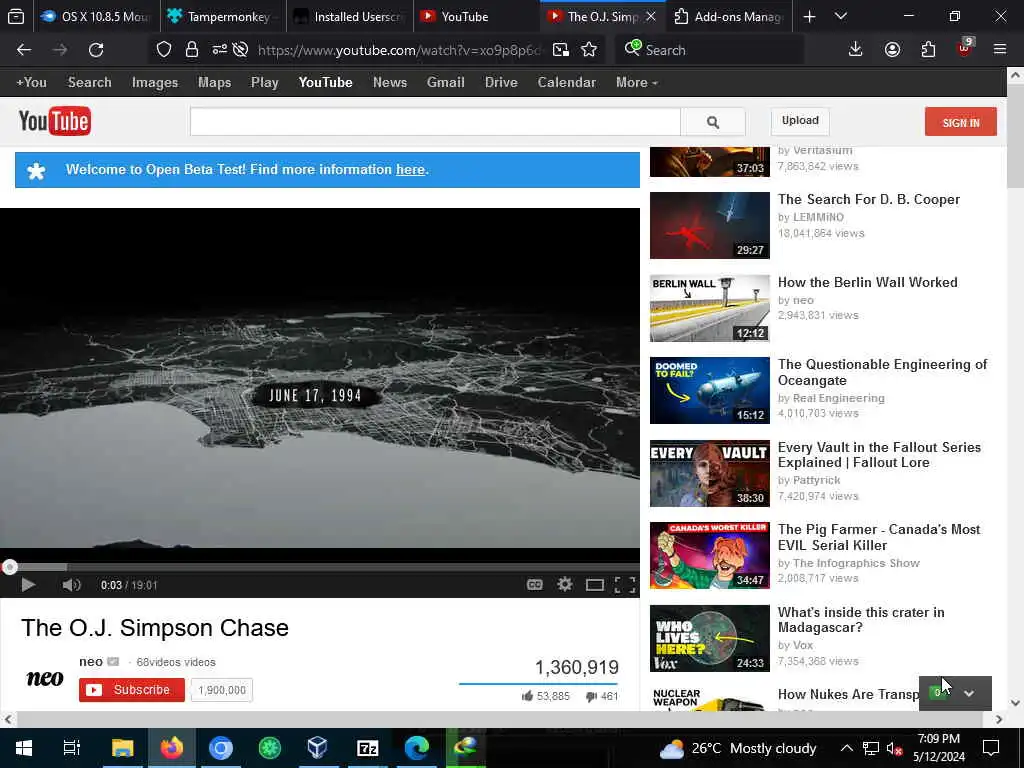This screenshot has height=768, width=1024.
Task: Open The Pig Farmer video title
Action: (x=879, y=537)
